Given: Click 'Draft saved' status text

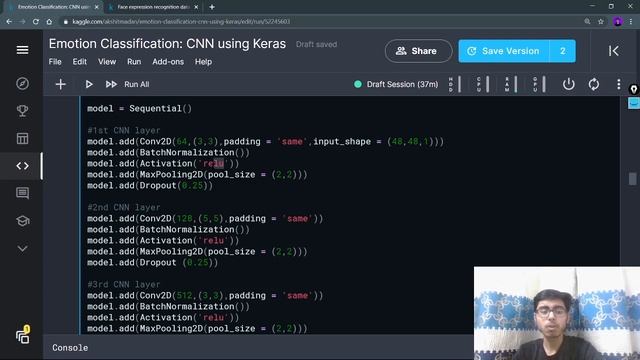Looking at the screenshot, I should coord(316,44).
